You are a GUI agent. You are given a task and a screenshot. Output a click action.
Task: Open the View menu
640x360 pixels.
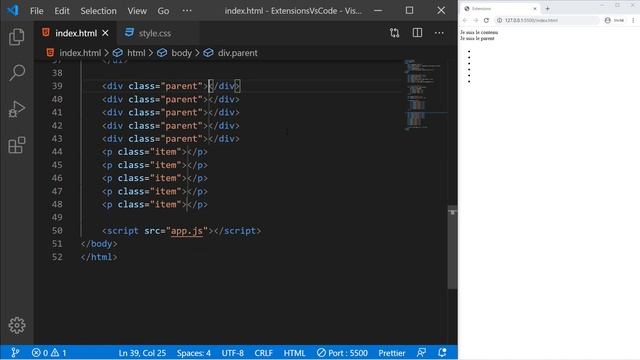pos(137,11)
